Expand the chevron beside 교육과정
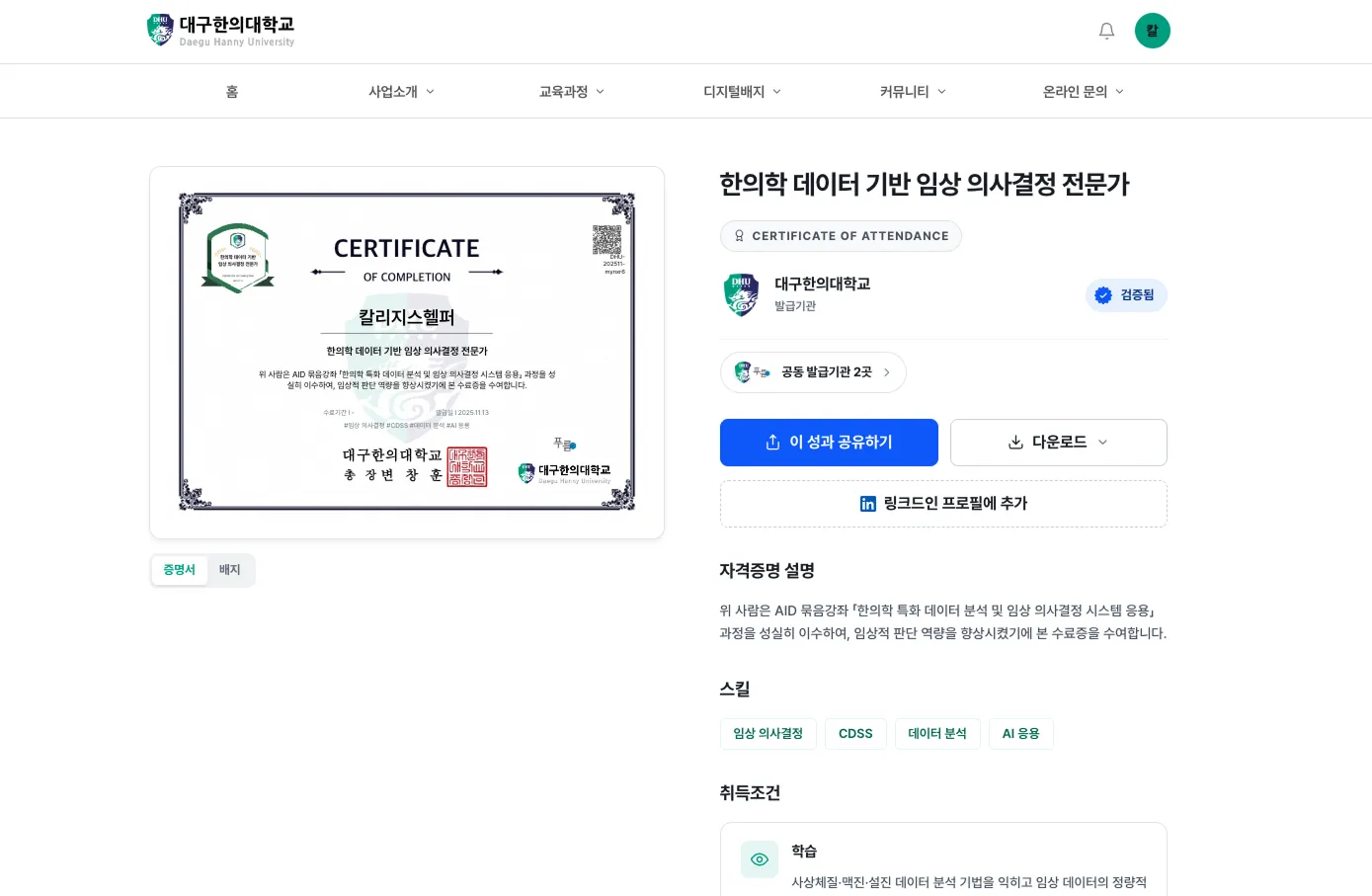This screenshot has width=1372, height=896. 600,92
